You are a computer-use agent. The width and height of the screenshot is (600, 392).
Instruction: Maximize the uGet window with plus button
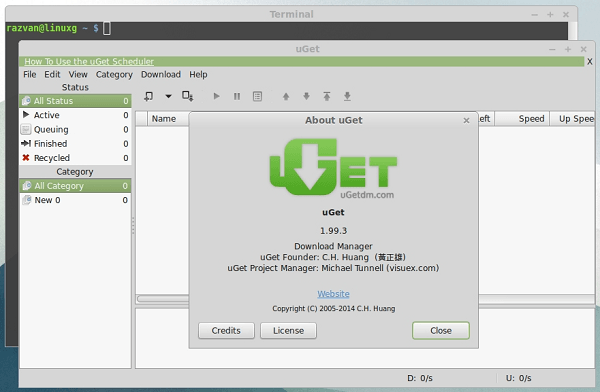(568, 49)
